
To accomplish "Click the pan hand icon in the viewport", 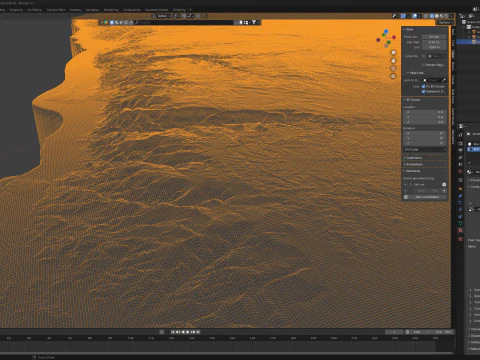I will (393, 60).
